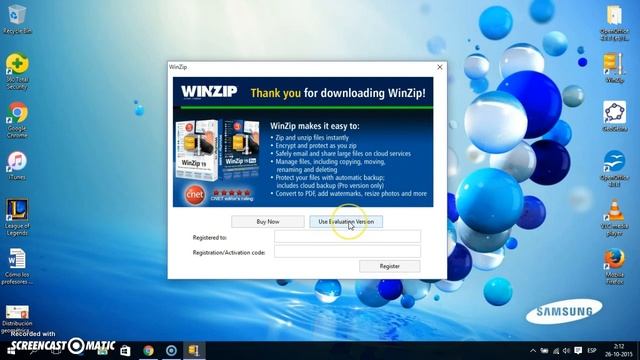Launch WinZip from the desktop shortcut
640x360 pixels.
[x=614, y=67]
